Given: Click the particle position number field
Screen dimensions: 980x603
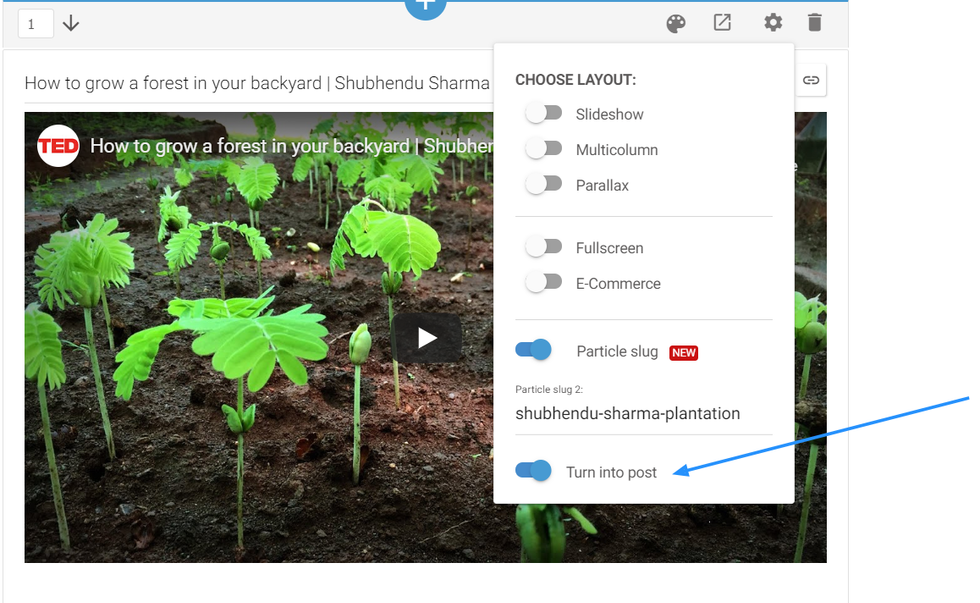Looking at the screenshot, I should 35,23.
